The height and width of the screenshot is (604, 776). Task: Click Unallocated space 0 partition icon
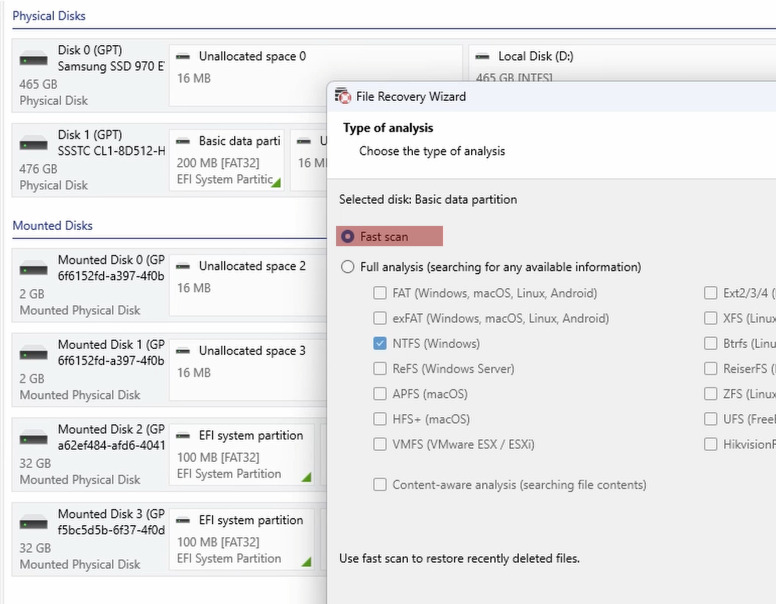point(183,56)
